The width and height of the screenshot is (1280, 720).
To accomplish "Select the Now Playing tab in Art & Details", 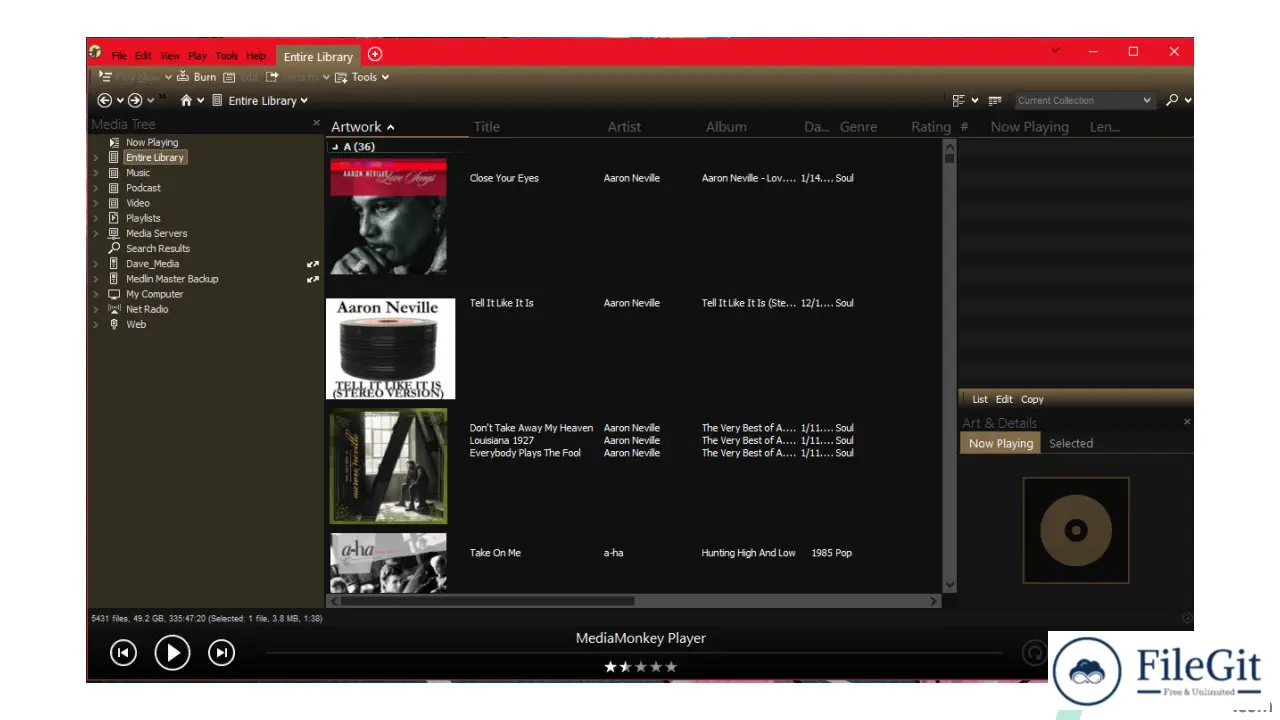I will click(x=1001, y=443).
